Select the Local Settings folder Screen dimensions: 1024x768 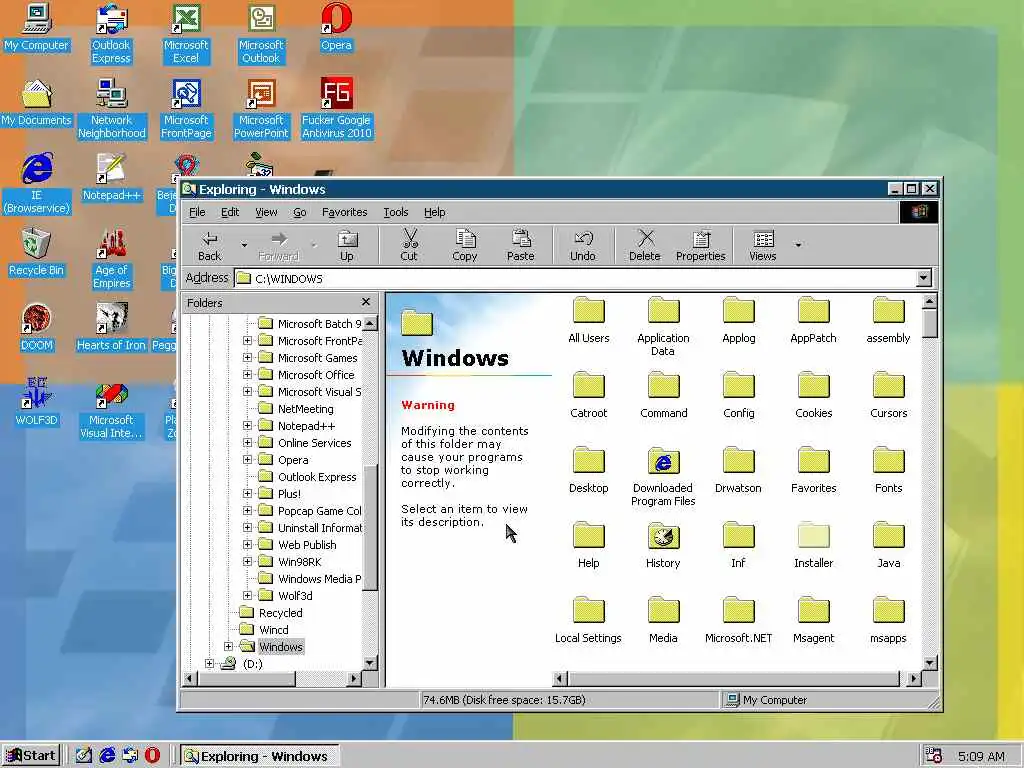point(588,620)
